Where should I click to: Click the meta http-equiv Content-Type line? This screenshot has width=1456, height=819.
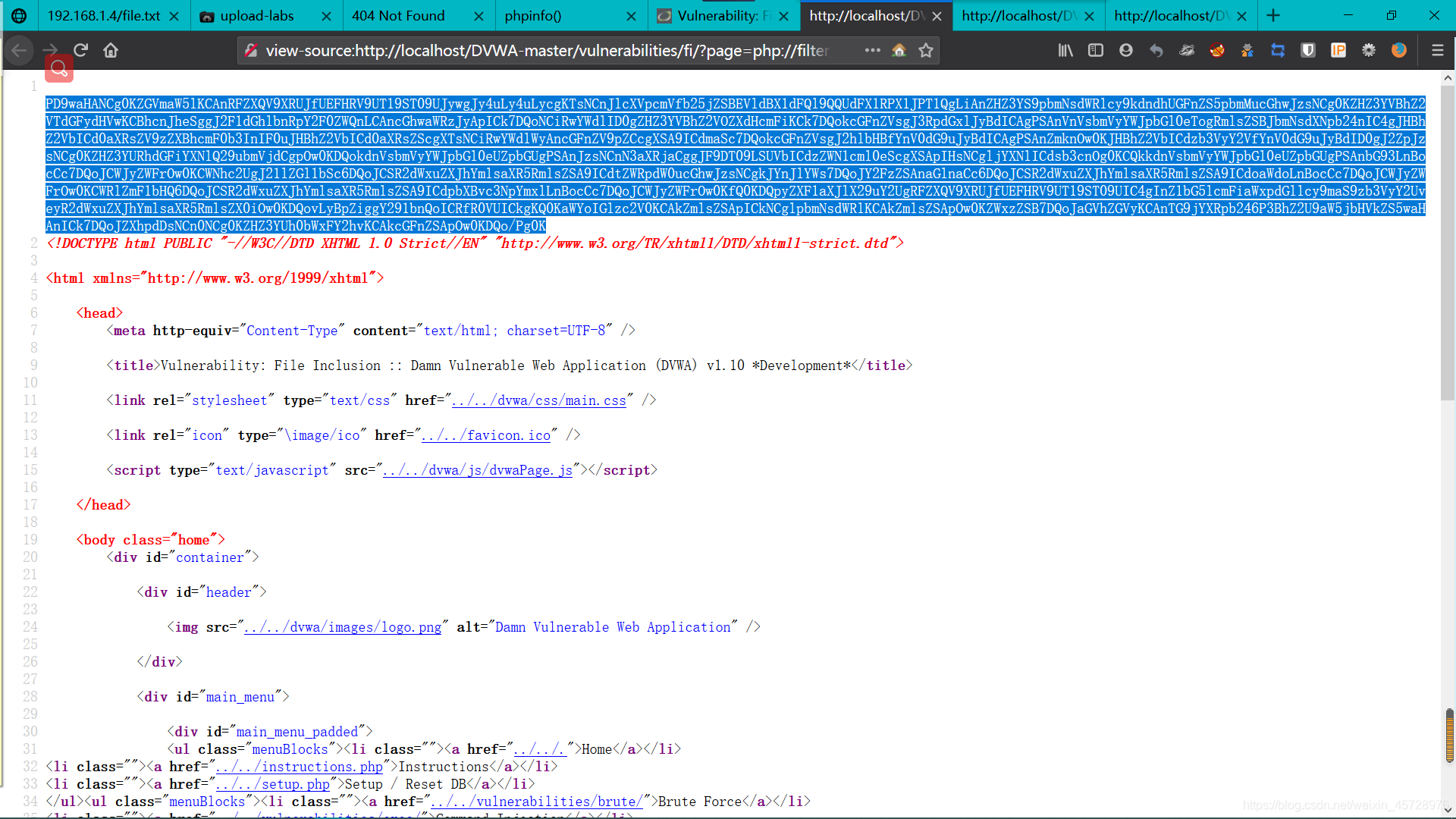(x=371, y=331)
